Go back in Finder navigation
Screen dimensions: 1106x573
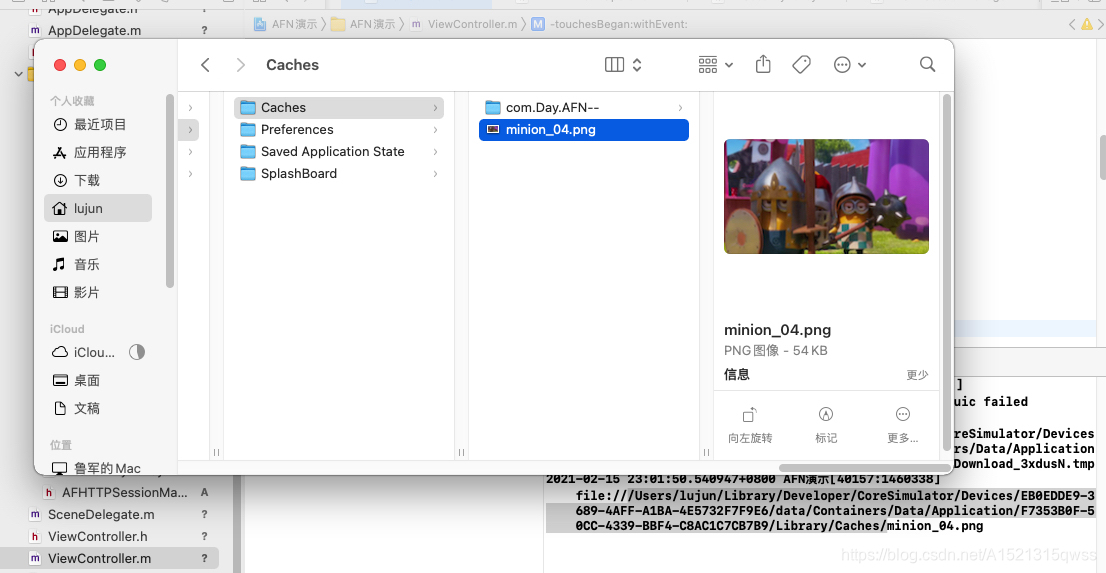click(x=205, y=65)
